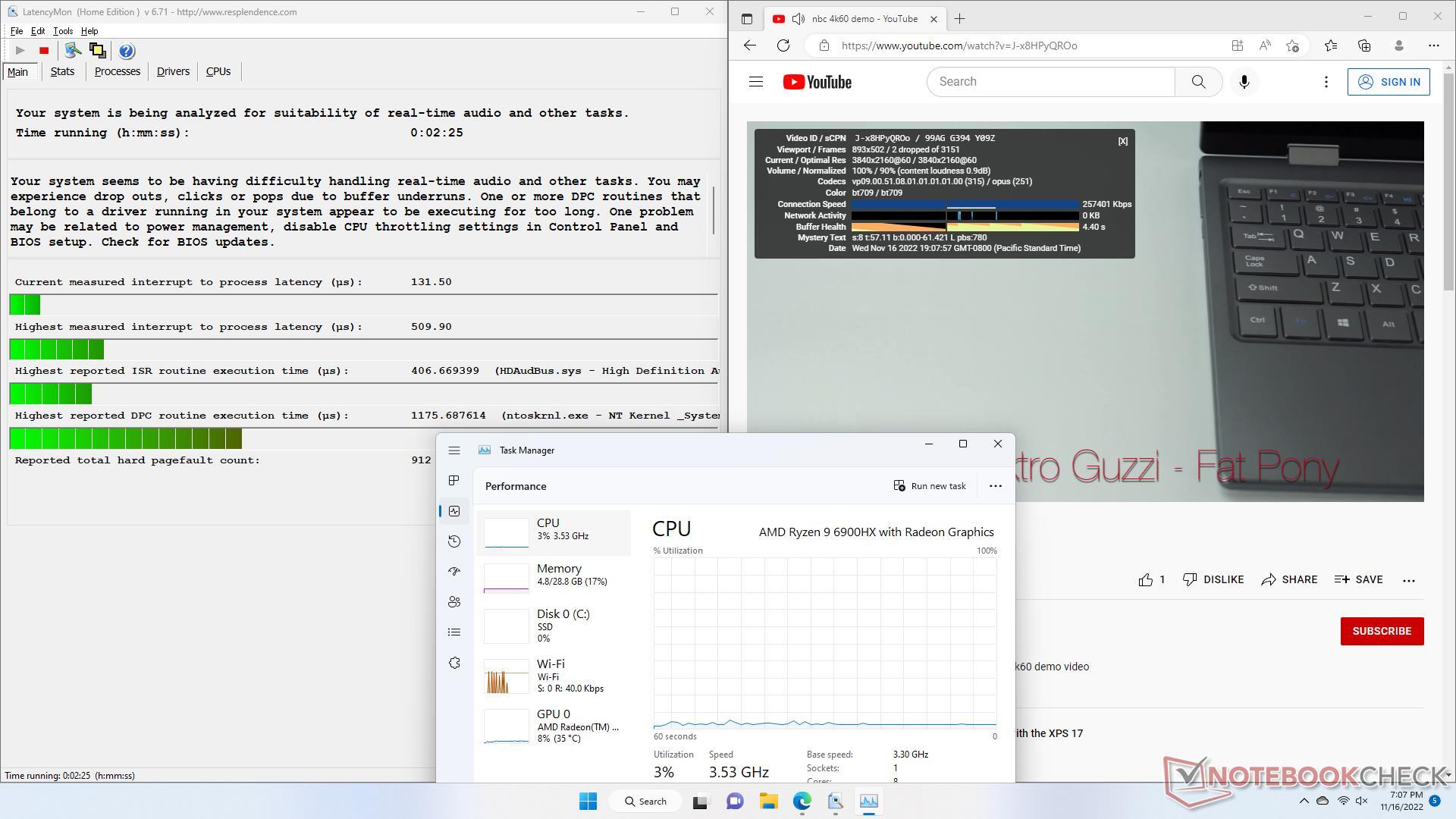Select the Memory performance entry
The width and height of the screenshot is (1456, 819).
point(554,578)
